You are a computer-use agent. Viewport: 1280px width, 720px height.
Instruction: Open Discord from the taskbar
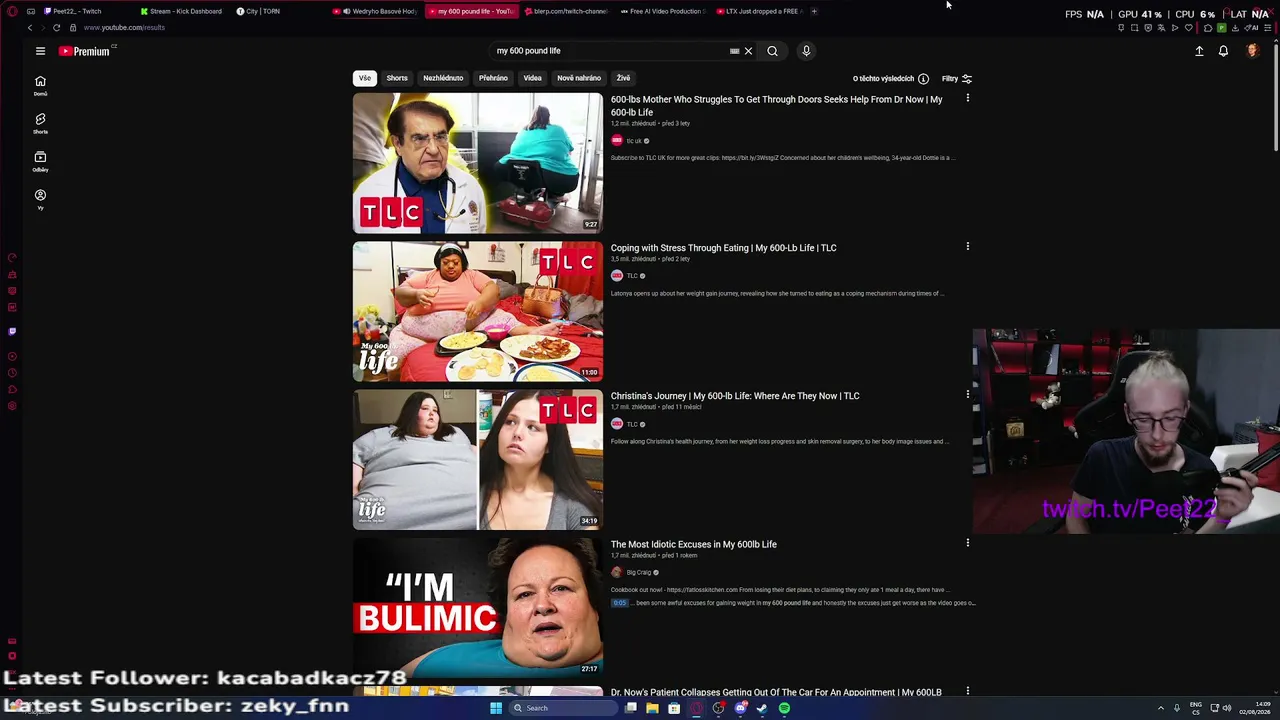(740, 708)
